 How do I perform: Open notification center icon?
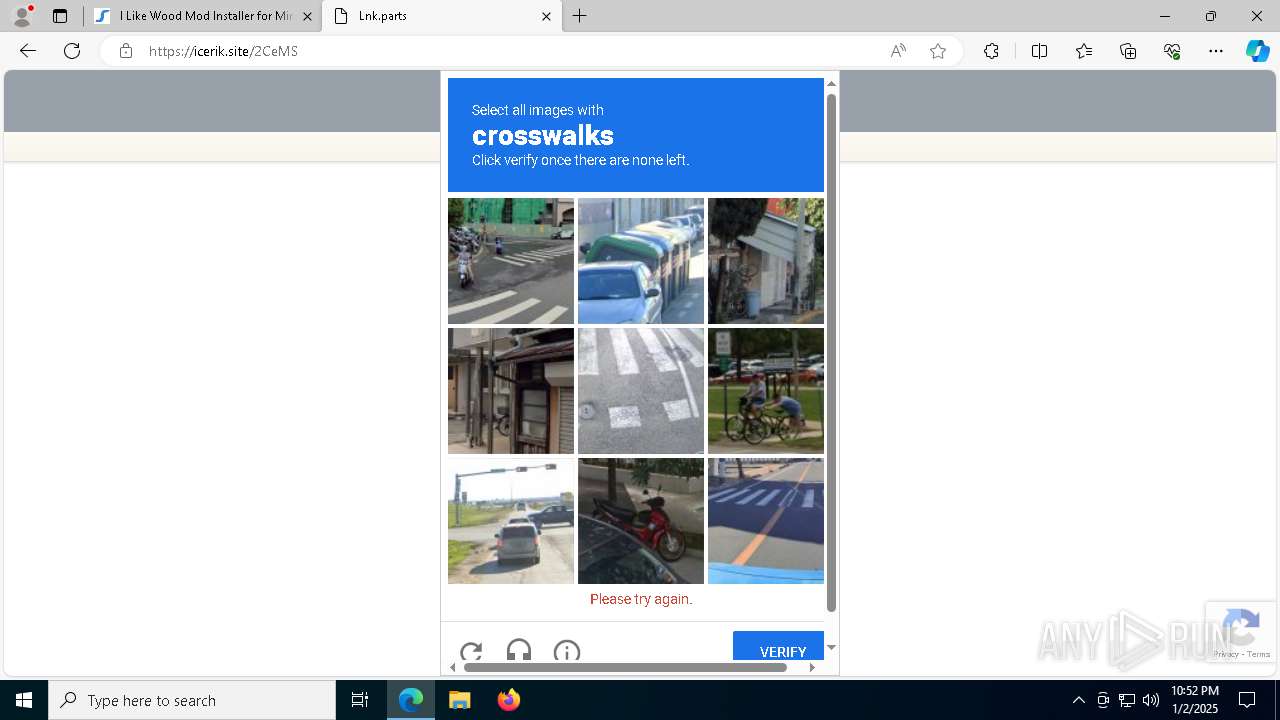pyautogui.click(x=1247, y=700)
